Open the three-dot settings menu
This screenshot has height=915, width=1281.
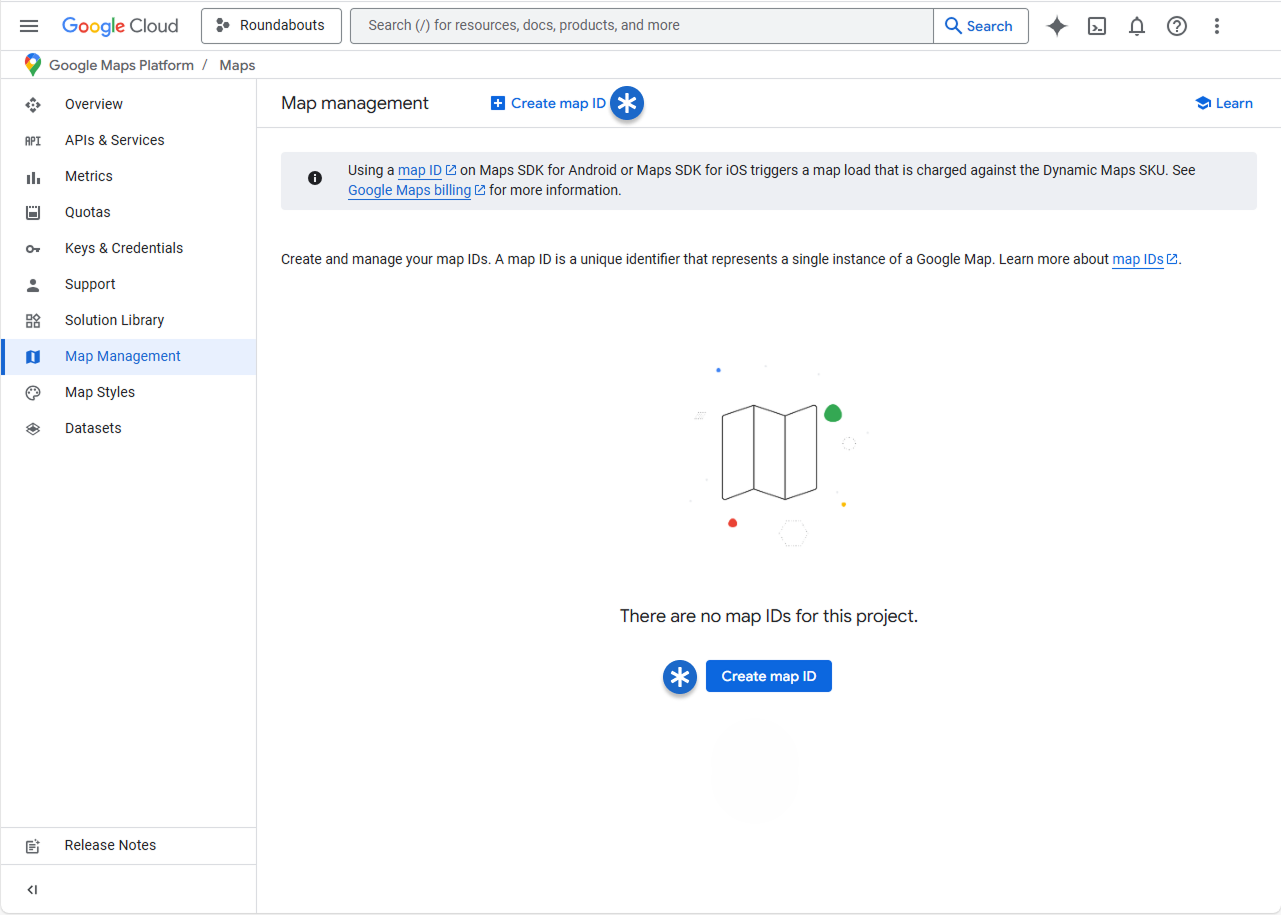(1217, 26)
